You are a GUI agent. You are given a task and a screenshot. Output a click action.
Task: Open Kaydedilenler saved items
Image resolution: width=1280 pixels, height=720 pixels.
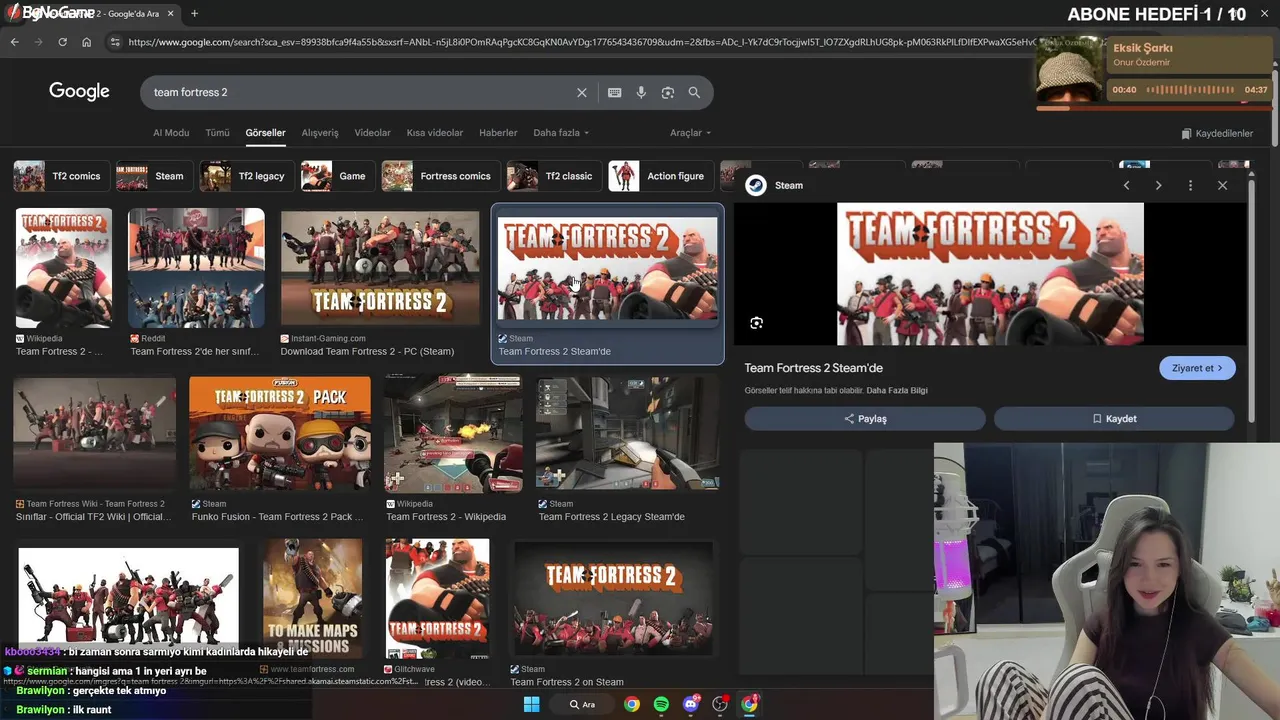[1217, 133]
